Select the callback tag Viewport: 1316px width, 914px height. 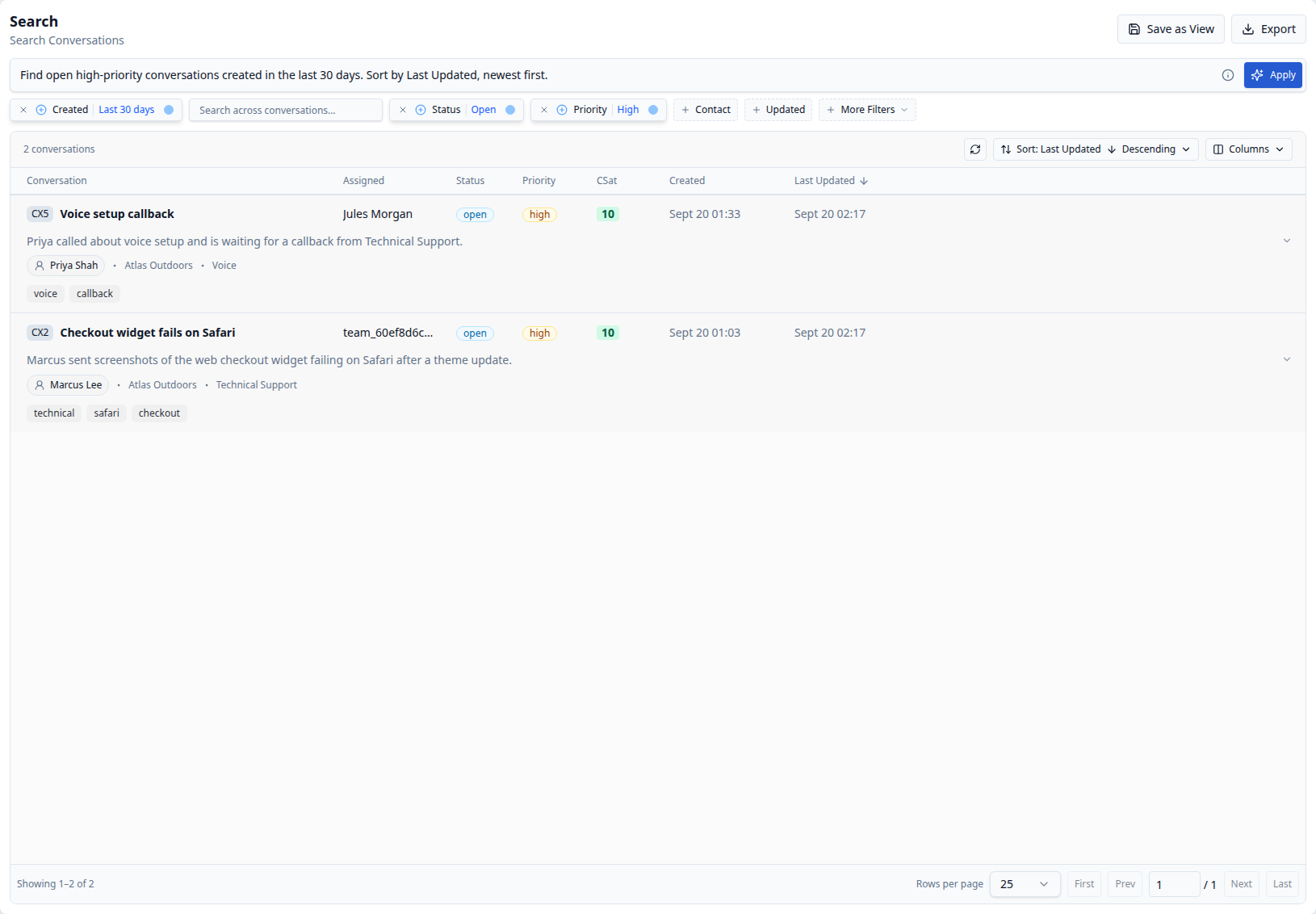coord(94,294)
